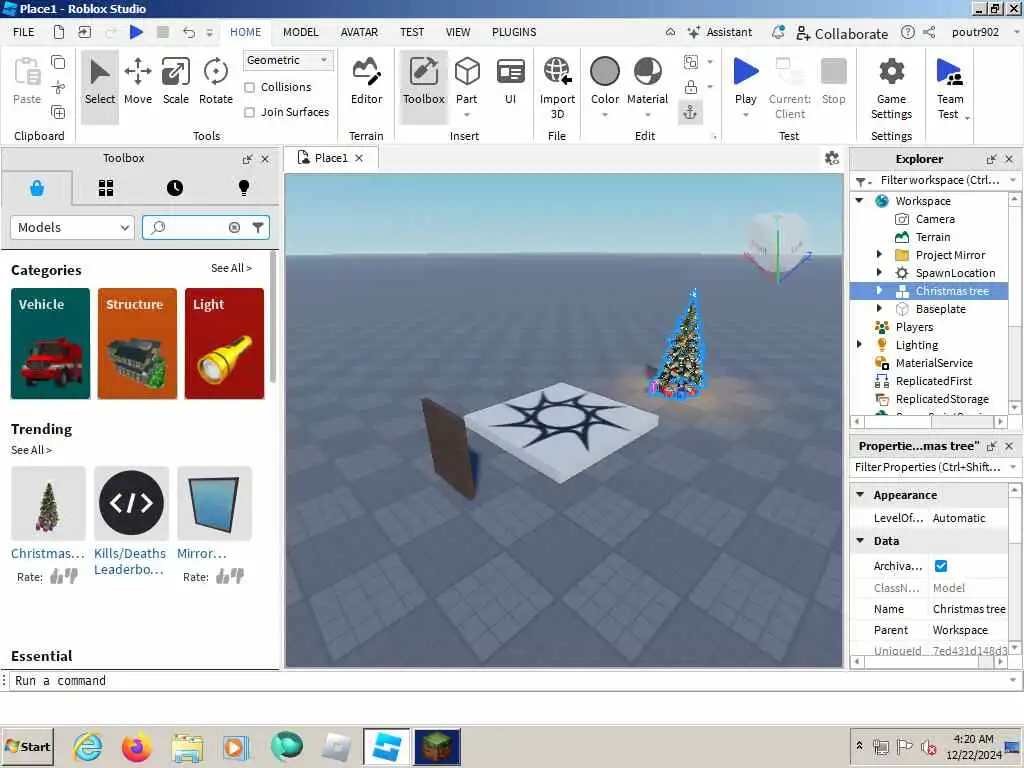Expand the Christmas tree model
Screen dimensions: 1024x768
tap(879, 291)
